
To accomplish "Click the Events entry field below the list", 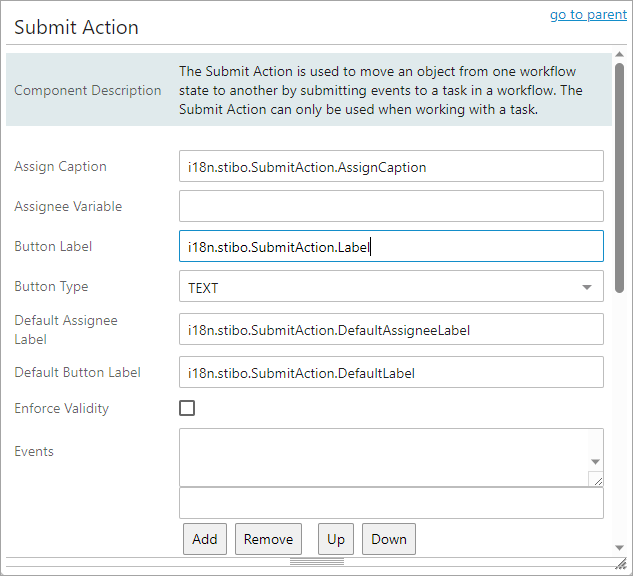I will [x=391, y=503].
